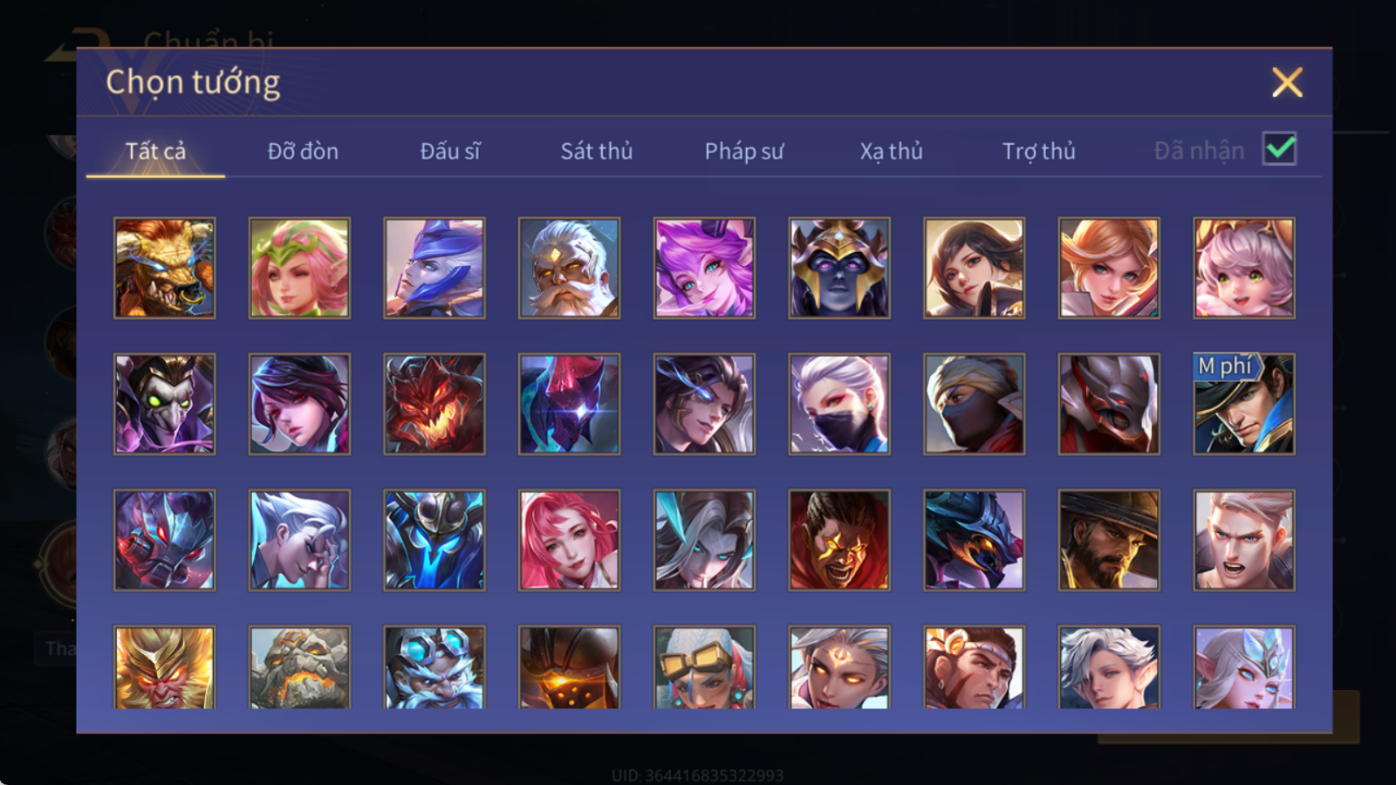Select the cowboy with brown hat portrait
Image resolution: width=1396 pixels, height=785 pixels.
pyautogui.click(x=1109, y=540)
